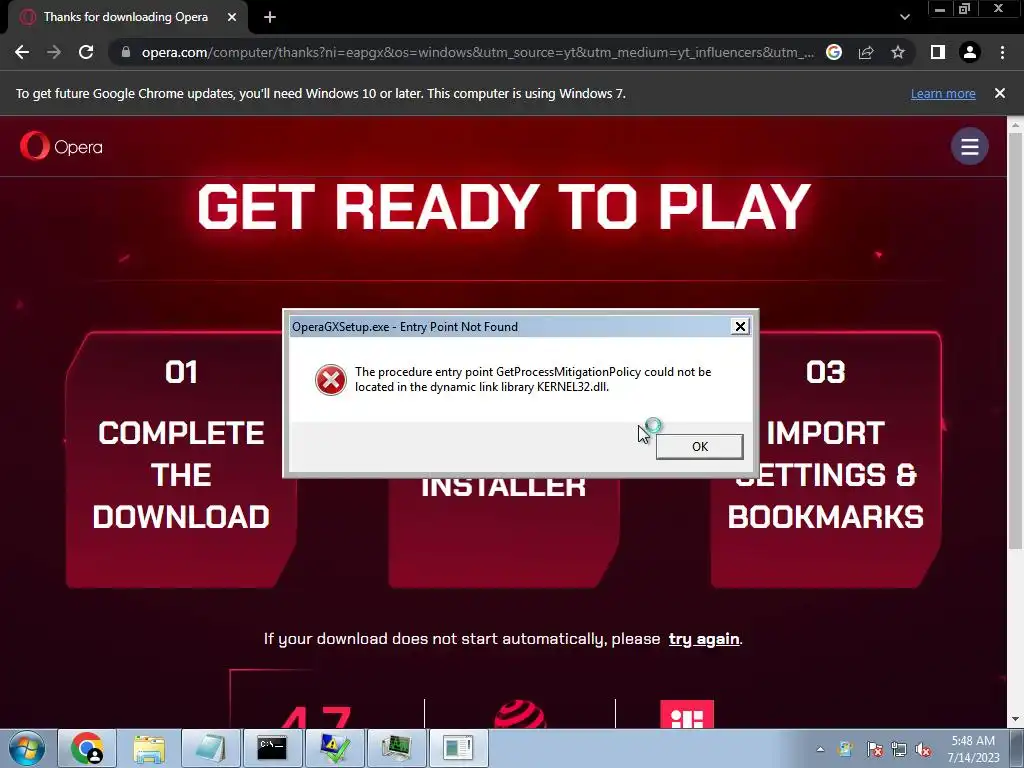The height and width of the screenshot is (768, 1024).
Task: Open the Notepad taskbar item
Action: click(210, 748)
